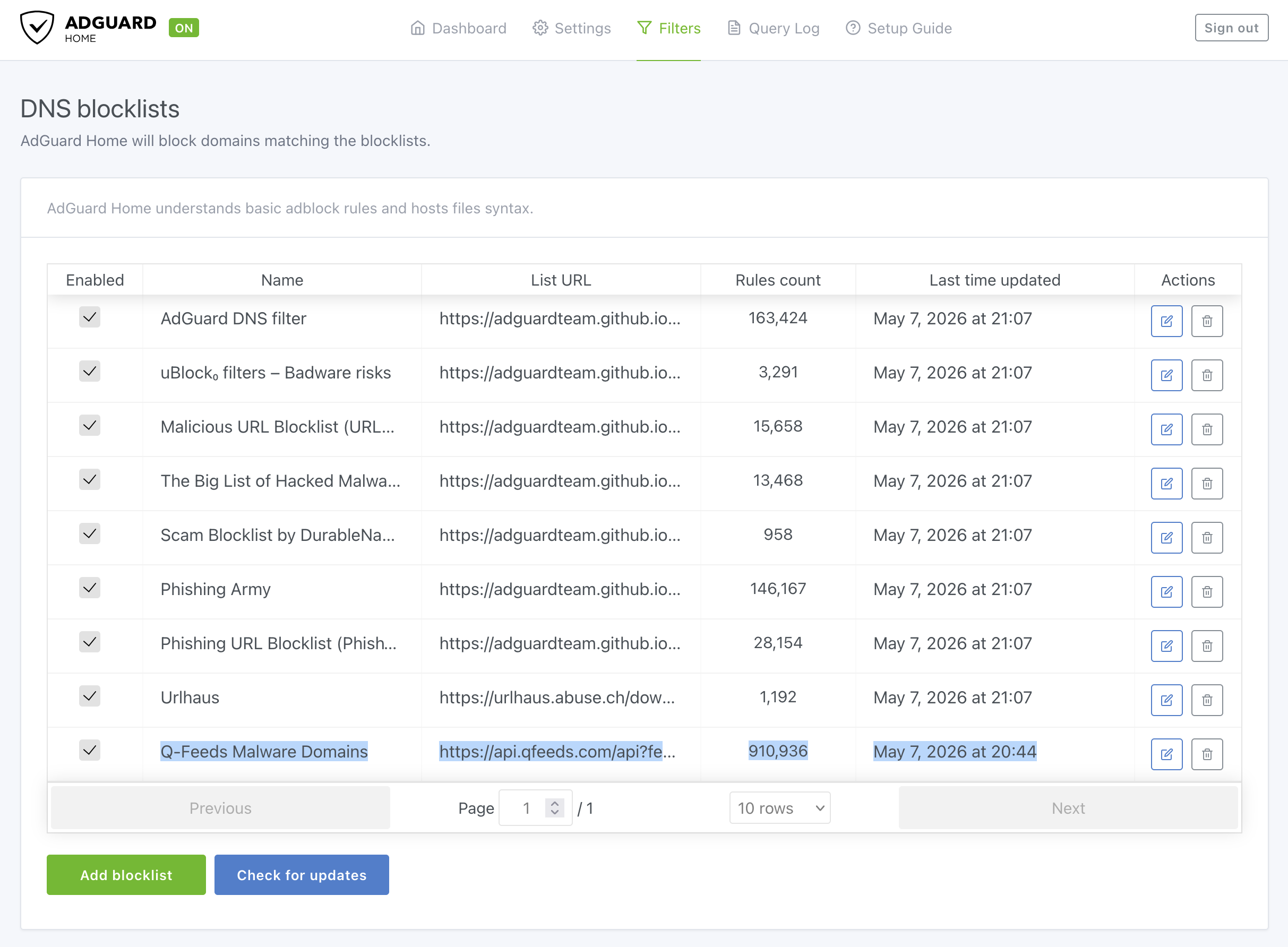Open the 10 rows page-size dropdown
The image size is (1288, 947).
tap(779, 808)
